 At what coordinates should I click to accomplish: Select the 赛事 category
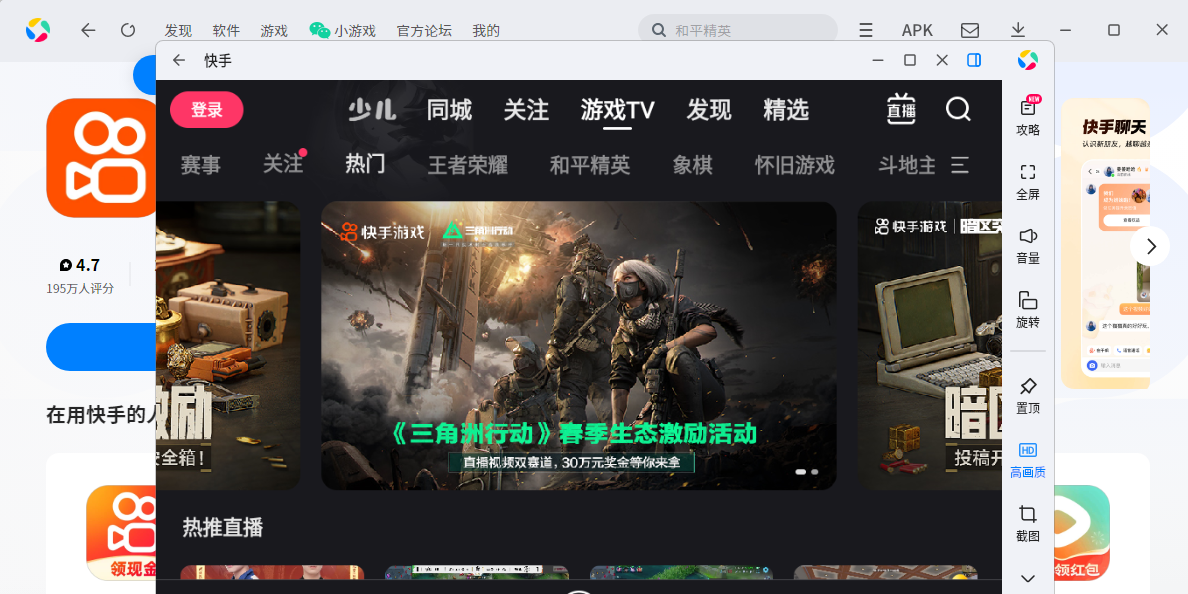coord(201,164)
